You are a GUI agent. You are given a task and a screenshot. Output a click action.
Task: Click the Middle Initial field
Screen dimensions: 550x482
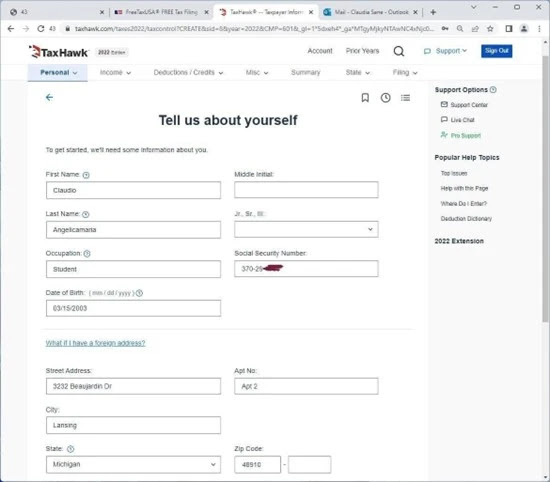(x=306, y=190)
